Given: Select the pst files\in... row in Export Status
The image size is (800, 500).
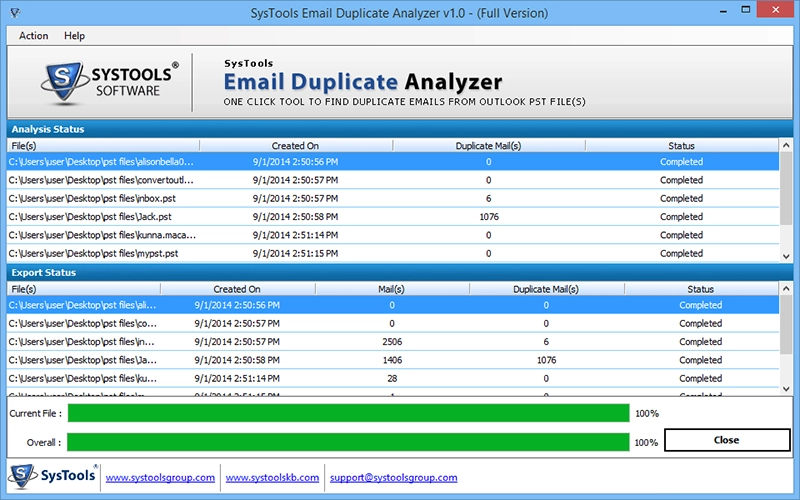Looking at the screenshot, I should coord(393,342).
